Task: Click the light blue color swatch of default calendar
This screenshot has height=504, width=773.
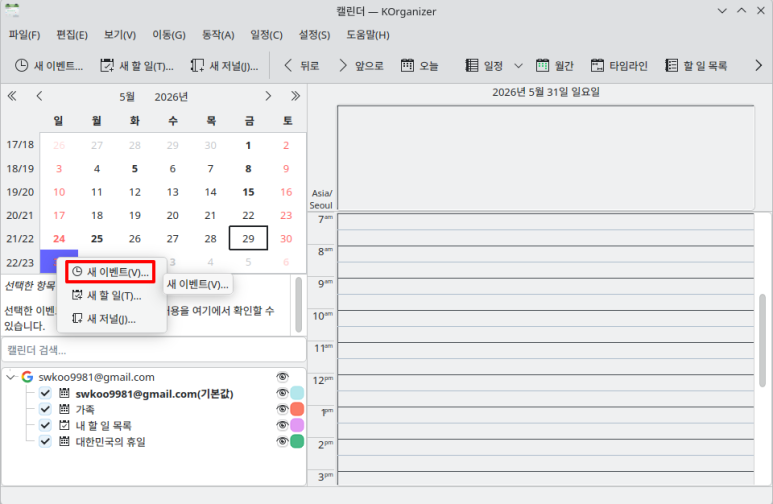Action: click(297, 393)
